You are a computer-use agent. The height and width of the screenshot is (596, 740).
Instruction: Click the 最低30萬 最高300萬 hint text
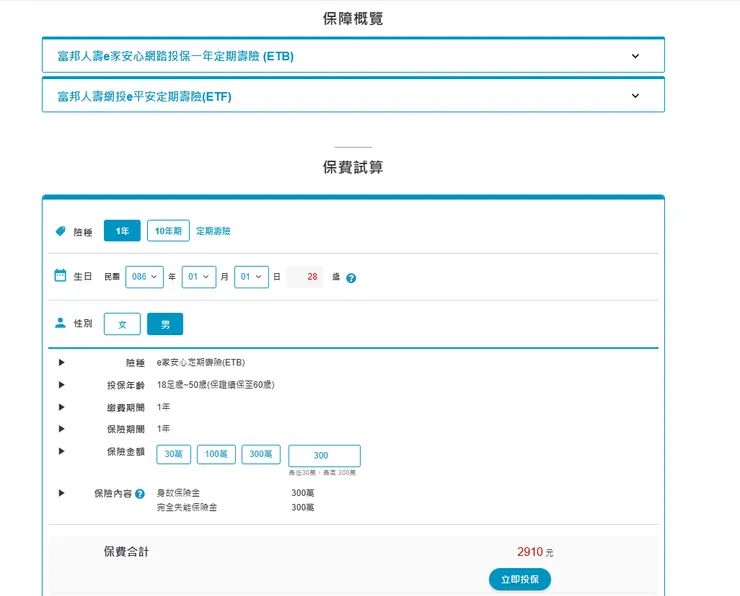pyautogui.click(x=322, y=472)
